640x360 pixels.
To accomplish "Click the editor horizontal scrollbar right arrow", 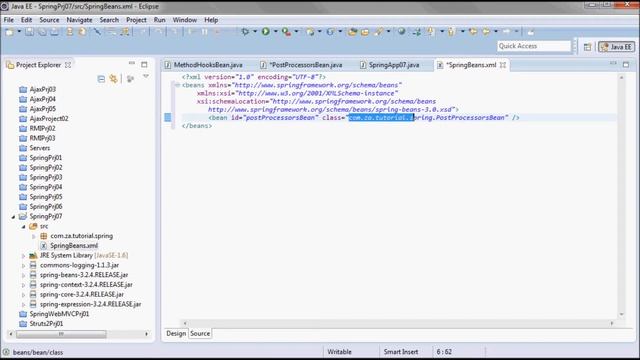I will click(x=612, y=323).
